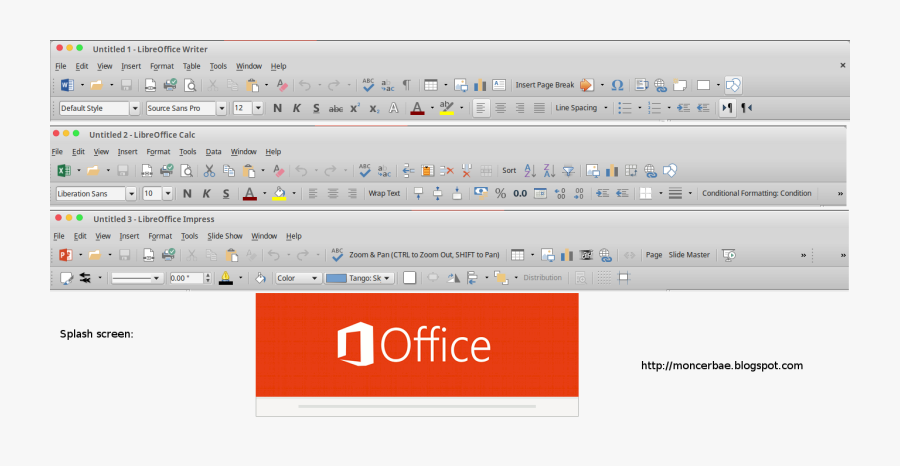The width and height of the screenshot is (900, 466).
Task: Open Color fill type dropdown in Impress
Action: (x=297, y=278)
